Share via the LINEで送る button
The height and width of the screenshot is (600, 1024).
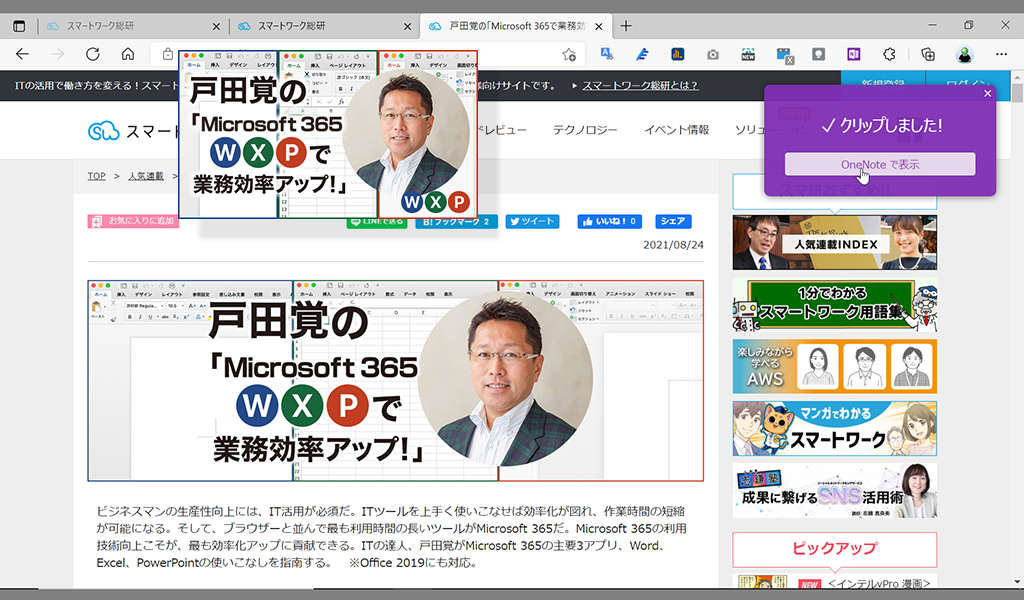[x=377, y=222]
